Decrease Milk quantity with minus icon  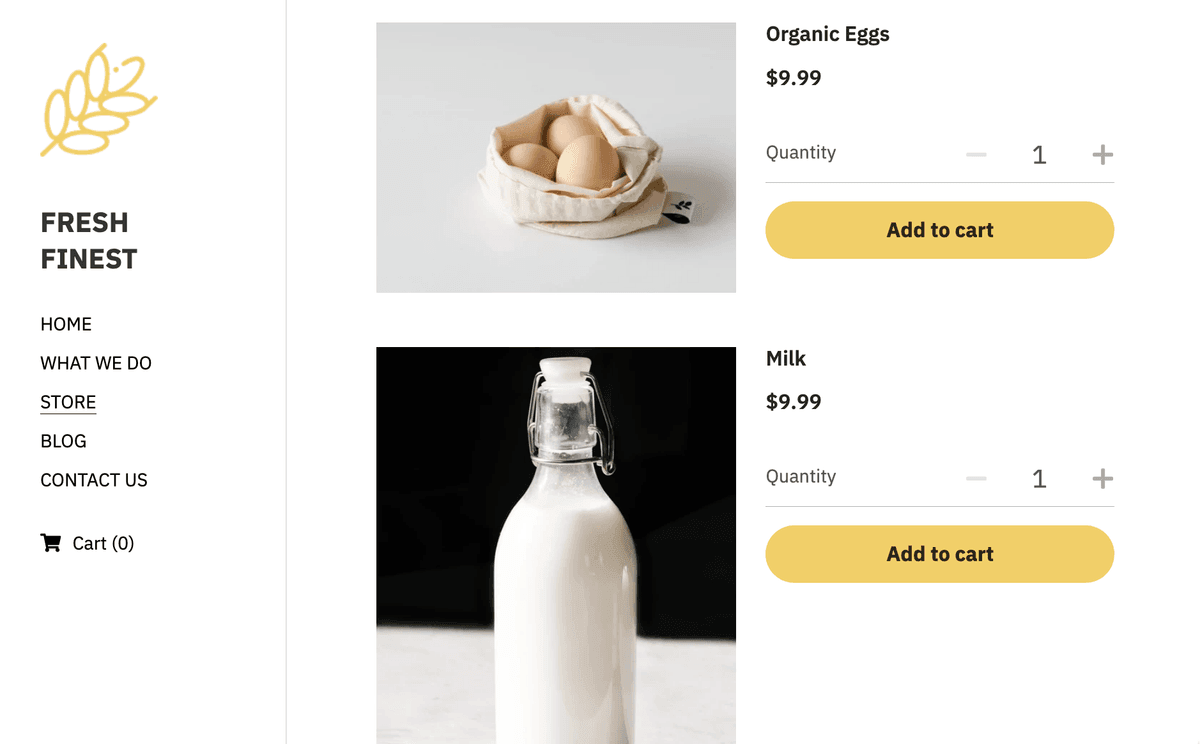976,479
